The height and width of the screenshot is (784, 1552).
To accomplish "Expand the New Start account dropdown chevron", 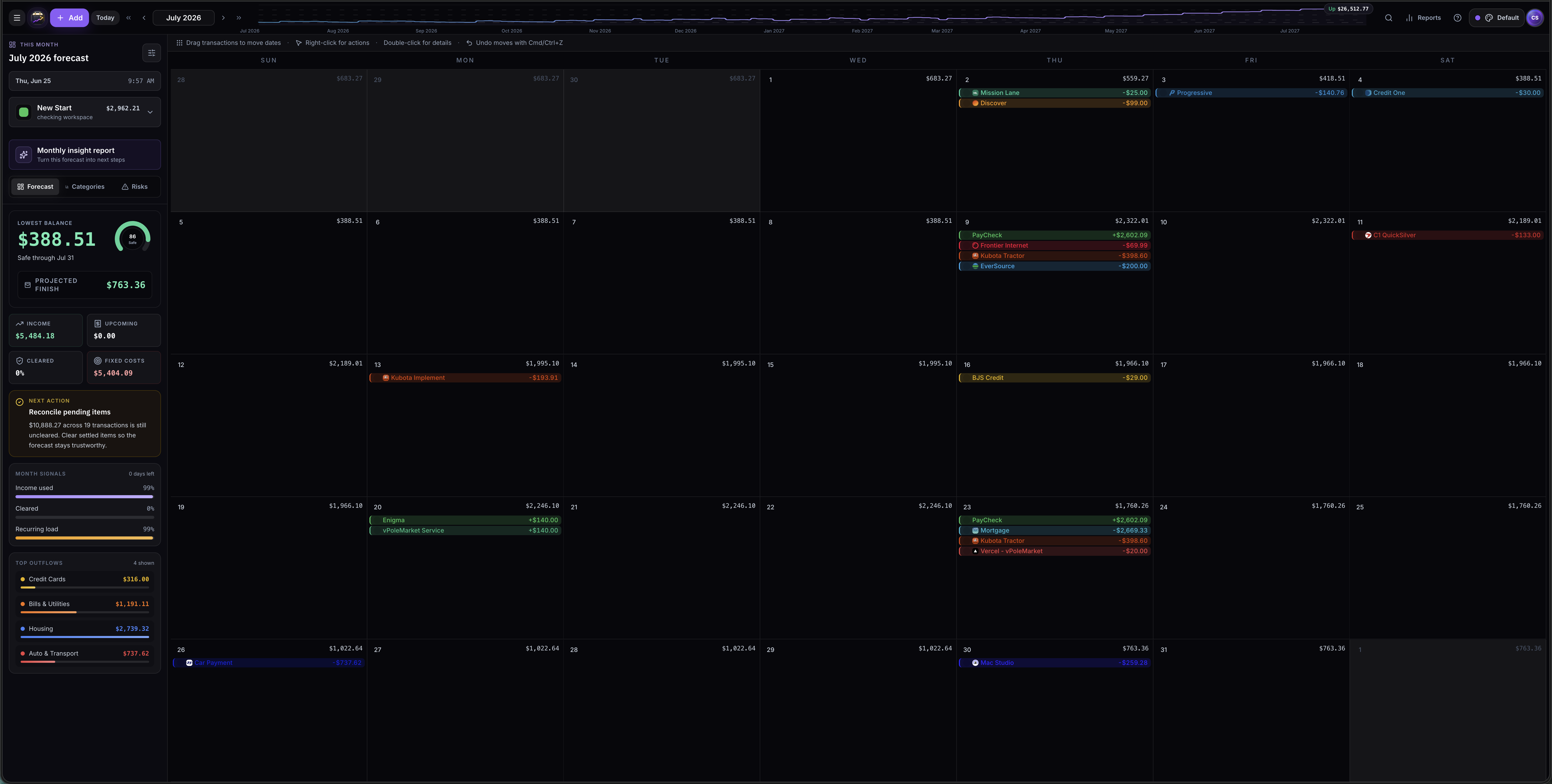I will tap(150, 112).
